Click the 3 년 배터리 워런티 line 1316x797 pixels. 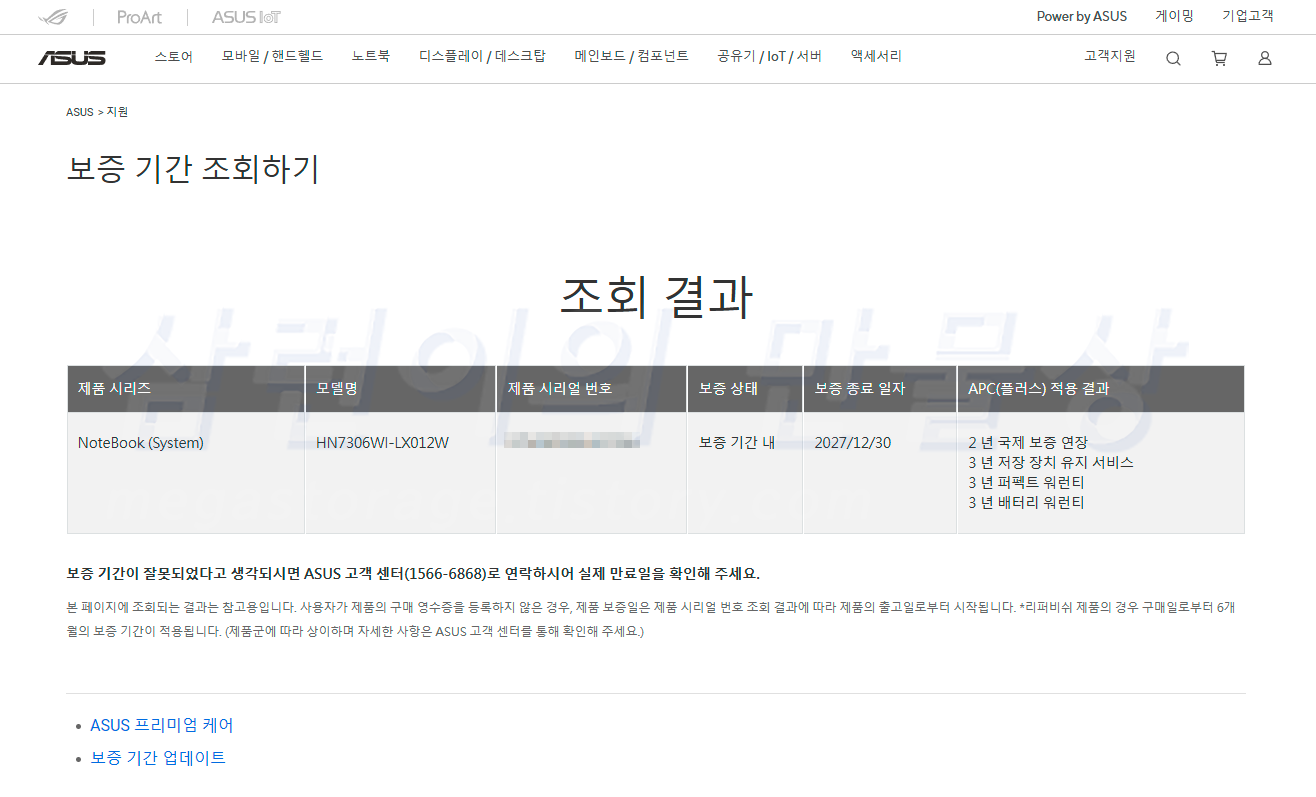pyautogui.click(x=1026, y=502)
